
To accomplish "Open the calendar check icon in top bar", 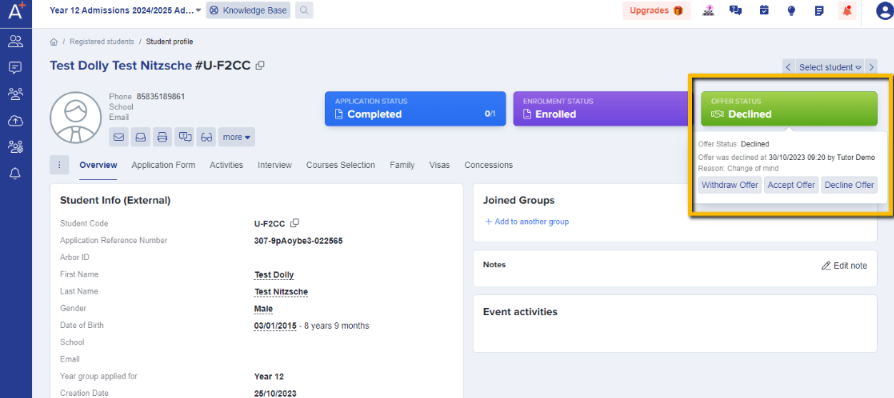I will pos(764,11).
